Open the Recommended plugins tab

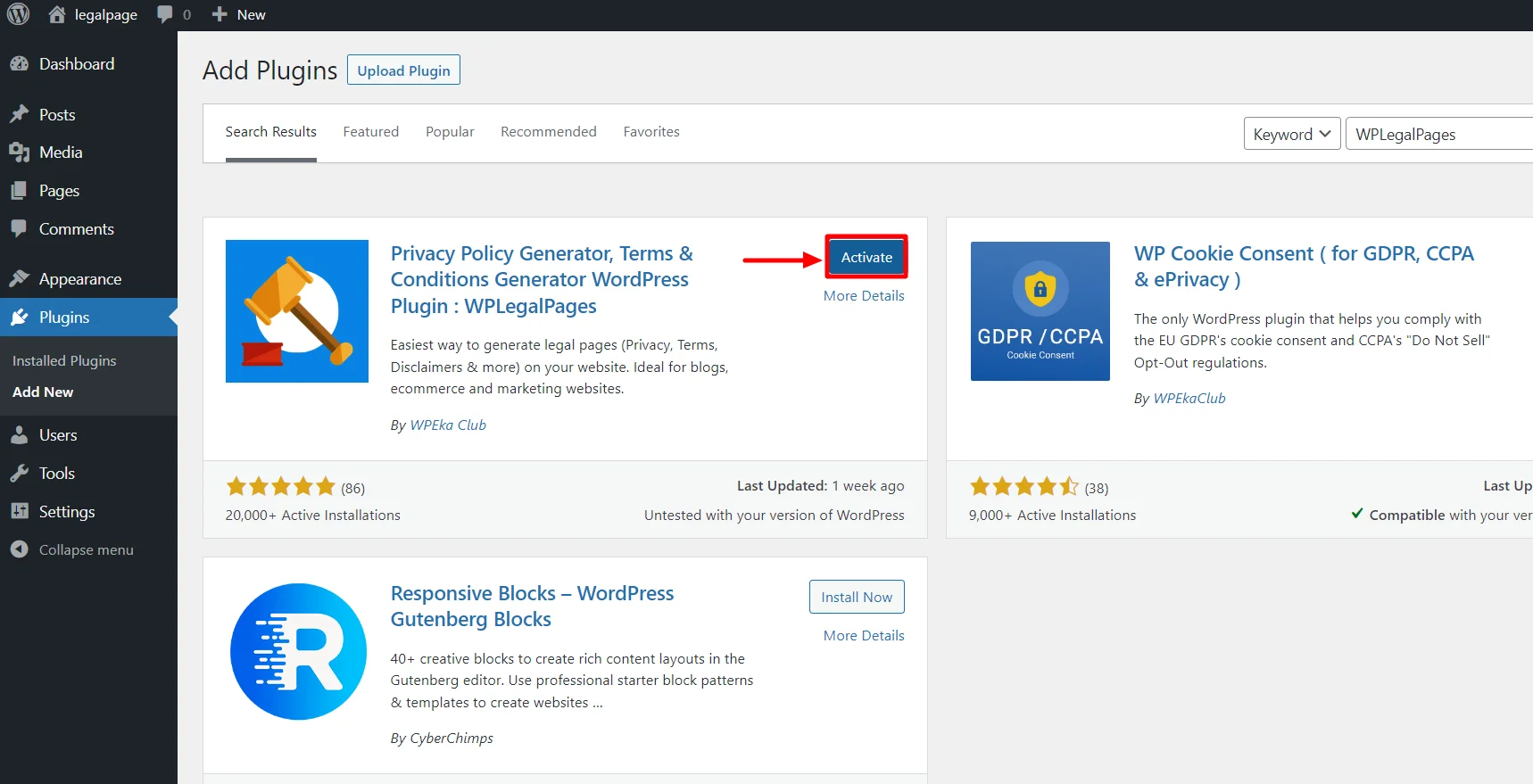pyautogui.click(x=548, y=132)
